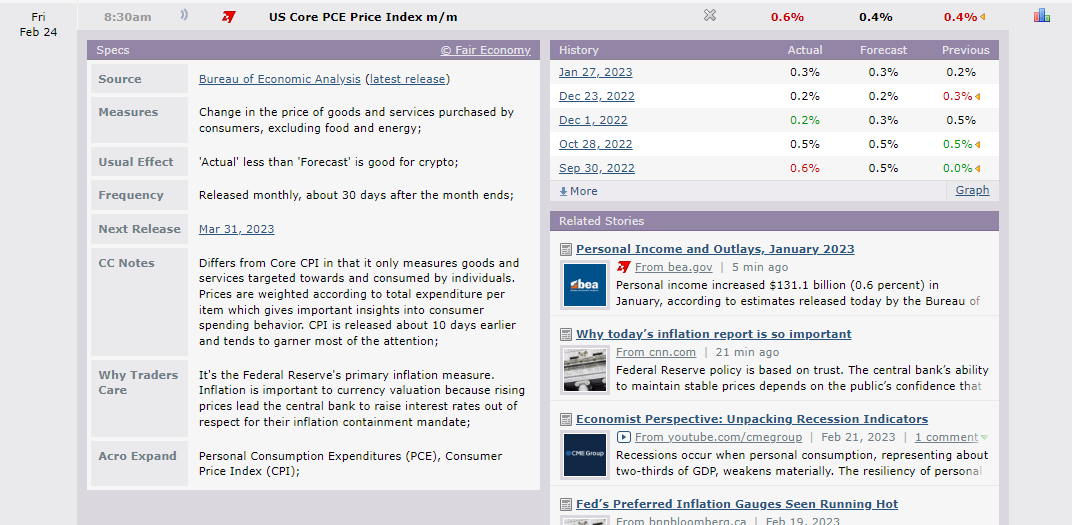This screenshot has height=525, width=1072.
Task: Click the Why Traders Care label
Action: (138, 383)
